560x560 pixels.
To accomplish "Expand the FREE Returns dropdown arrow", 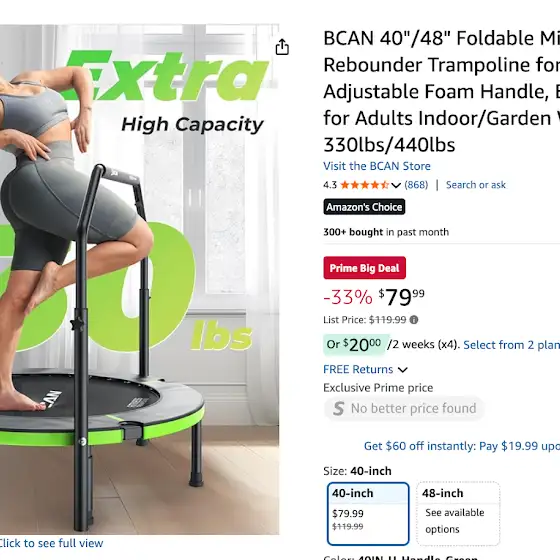I will pos(402,370).
